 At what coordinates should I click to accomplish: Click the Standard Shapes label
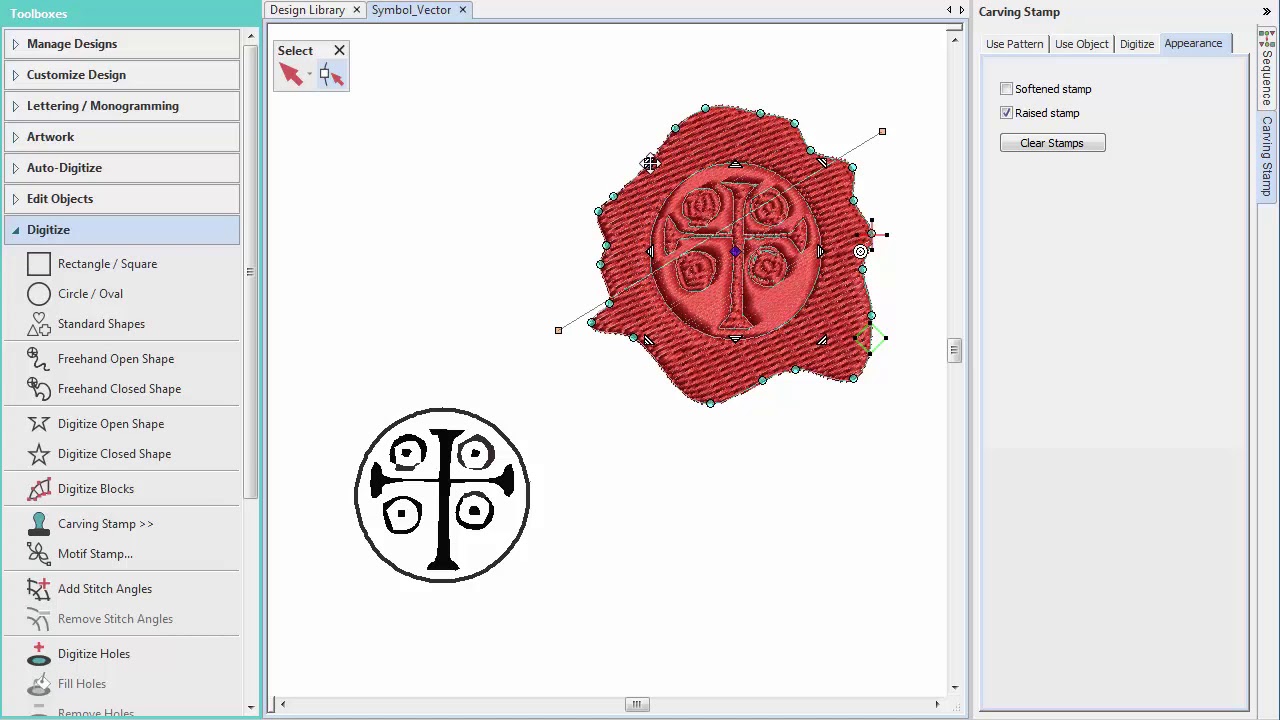point(101,324)
